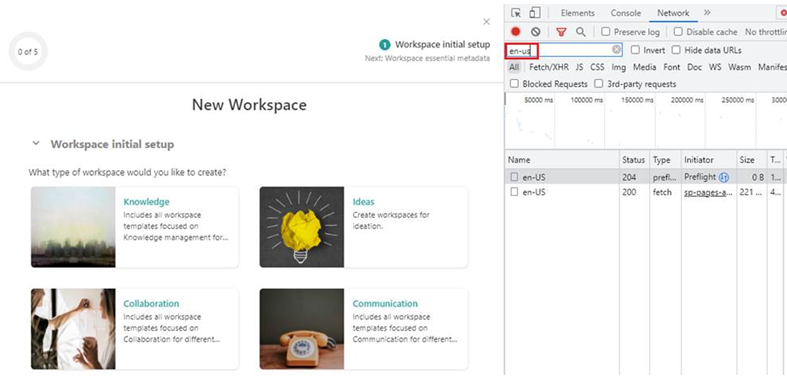Image resolution: width=787 pixels, height=381 pixels.
Task: Filter requests by Fetch/XHR
Action: 549,67
